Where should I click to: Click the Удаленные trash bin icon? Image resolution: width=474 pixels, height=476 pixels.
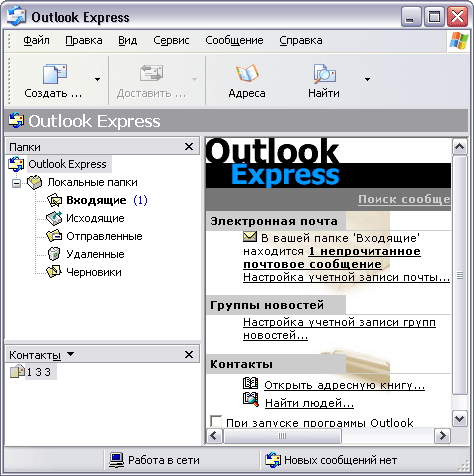click(x=54, y=254)
